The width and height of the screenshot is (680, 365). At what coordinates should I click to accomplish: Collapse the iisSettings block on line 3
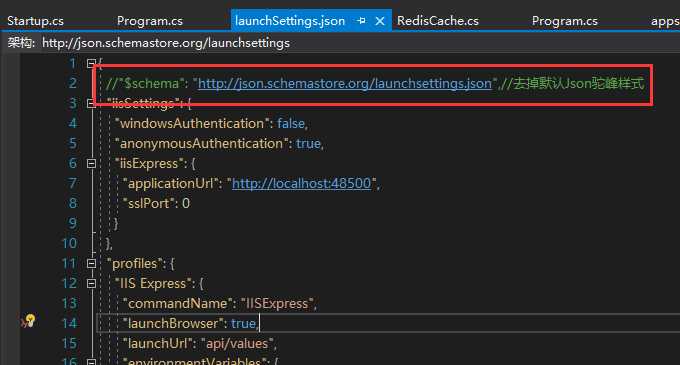point(91,103)
